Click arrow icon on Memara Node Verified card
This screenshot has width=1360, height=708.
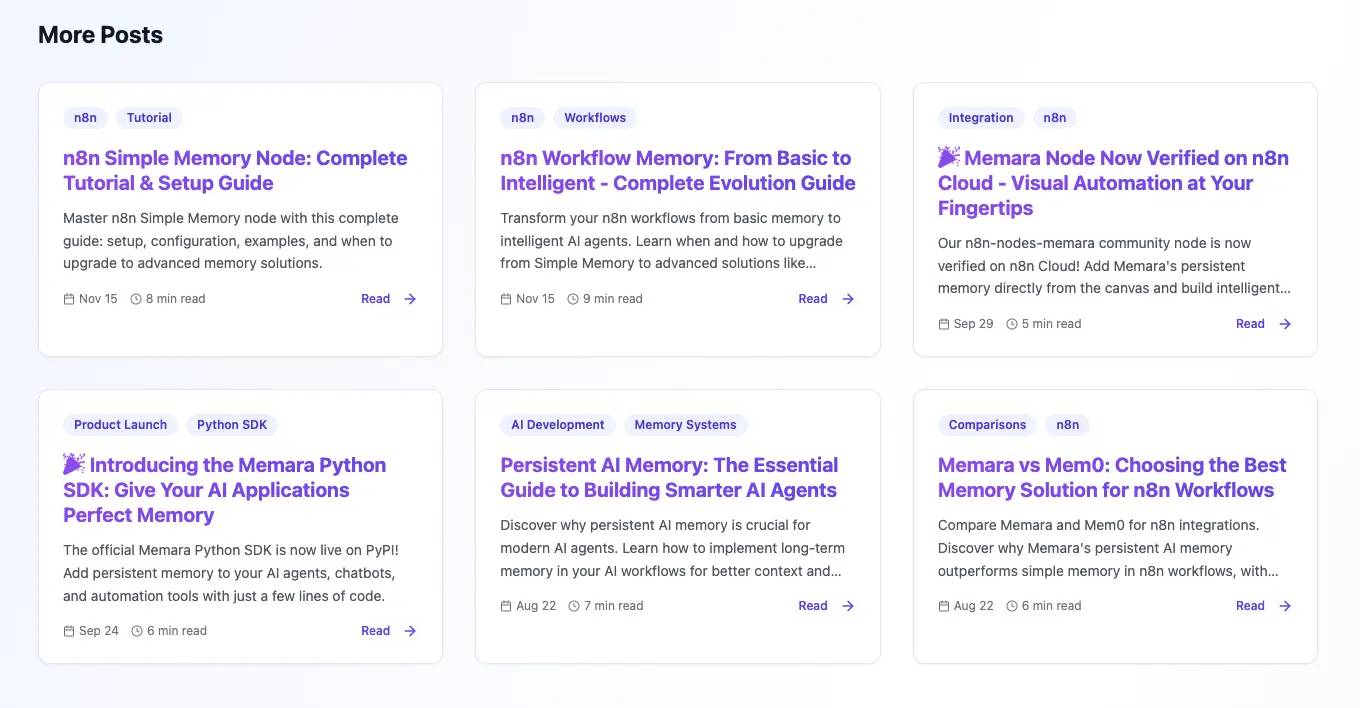click(x=1285, y=324)
